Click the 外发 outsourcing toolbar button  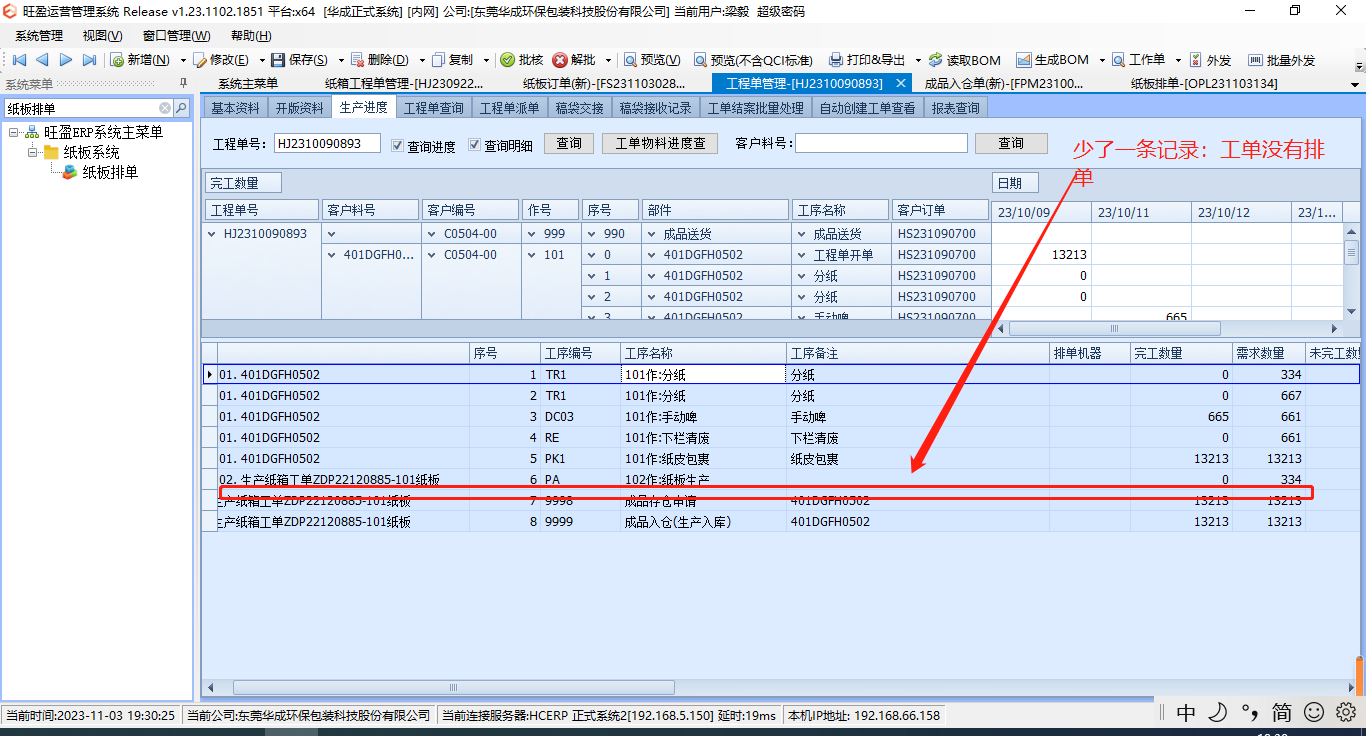click(x=1210, y=60)
